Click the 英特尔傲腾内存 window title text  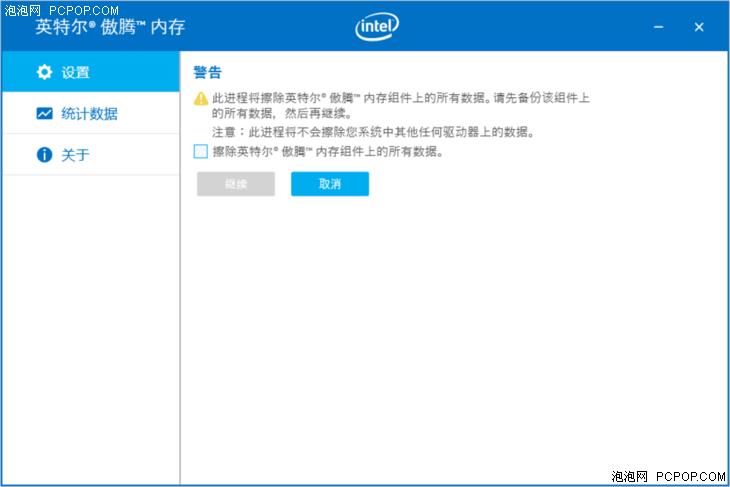(x=110, y=27)
